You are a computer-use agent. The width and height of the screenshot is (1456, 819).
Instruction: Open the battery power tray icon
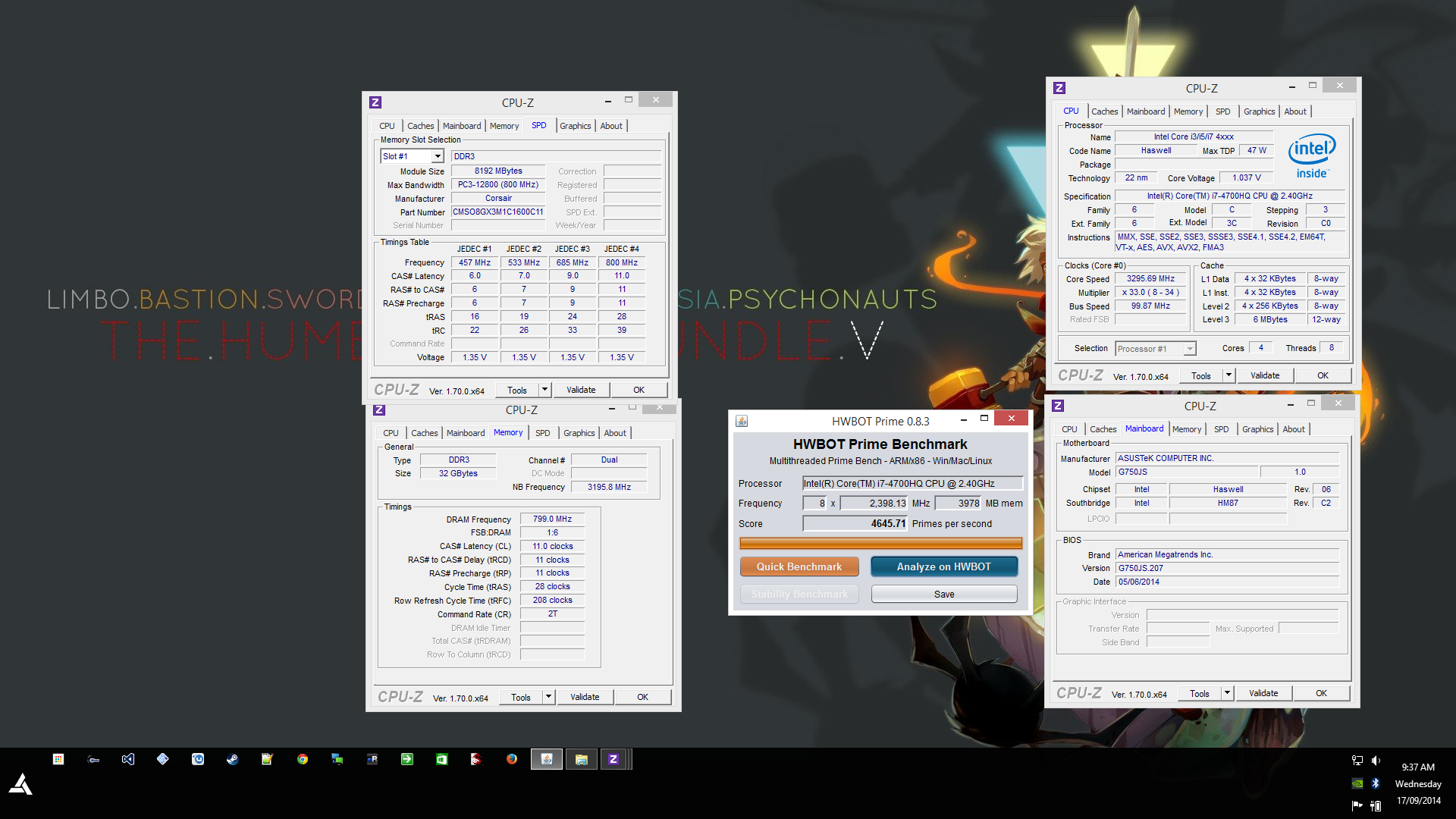(x=1376, y=805)
